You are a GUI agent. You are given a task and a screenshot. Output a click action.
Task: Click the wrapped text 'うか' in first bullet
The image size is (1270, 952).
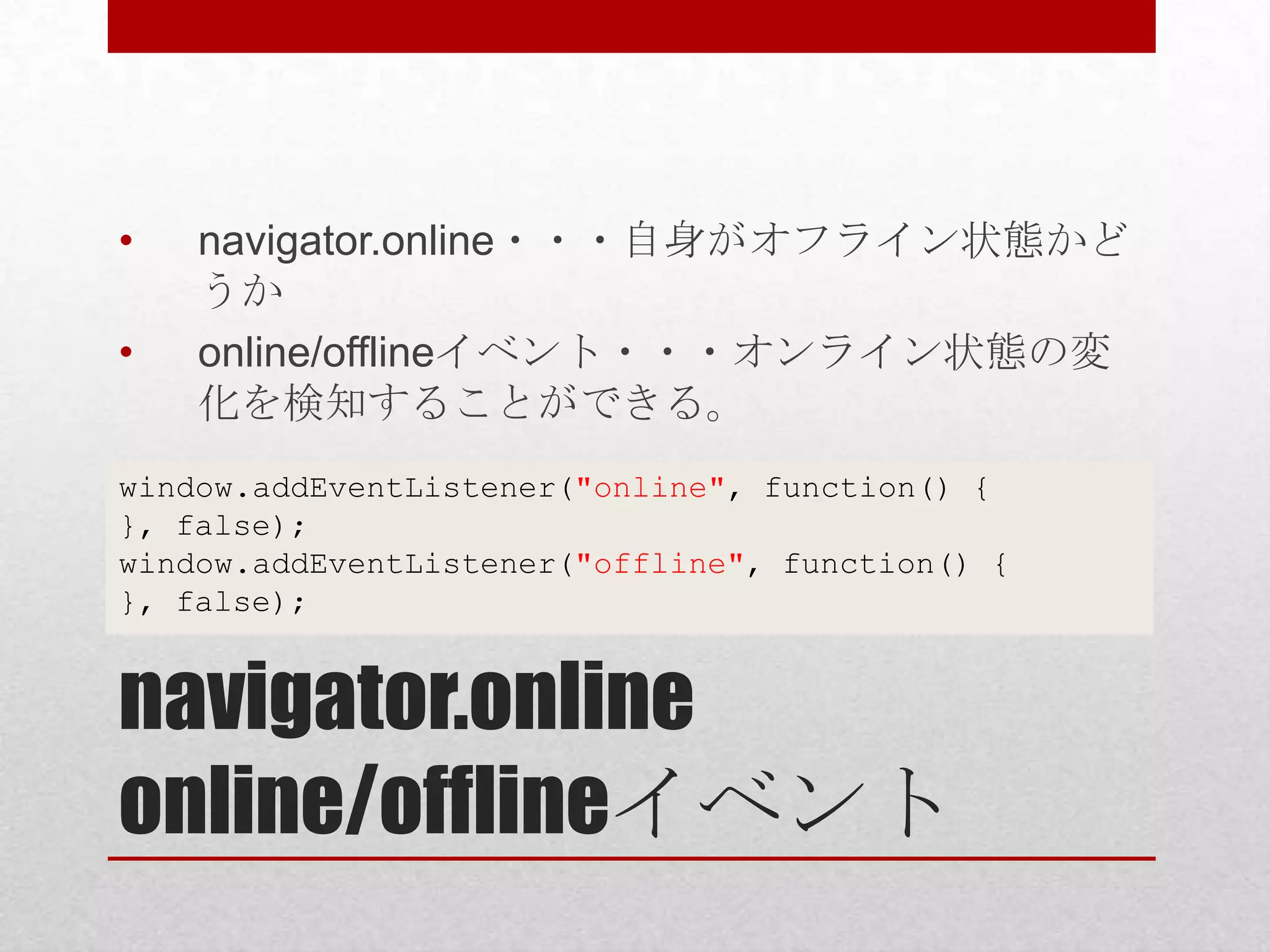[x=242, y=290]
